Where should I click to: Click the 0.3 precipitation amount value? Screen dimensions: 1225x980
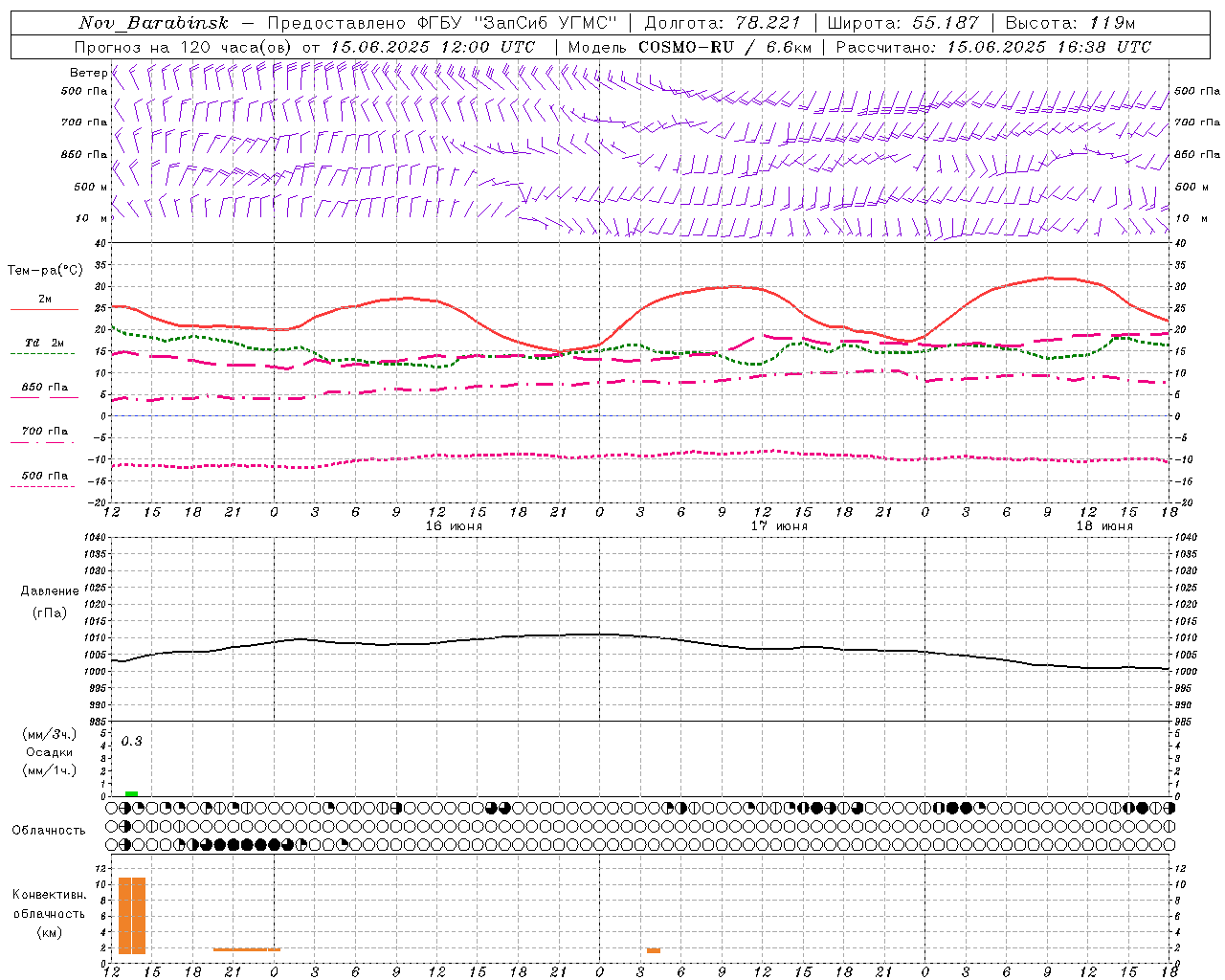coord(132,741)
